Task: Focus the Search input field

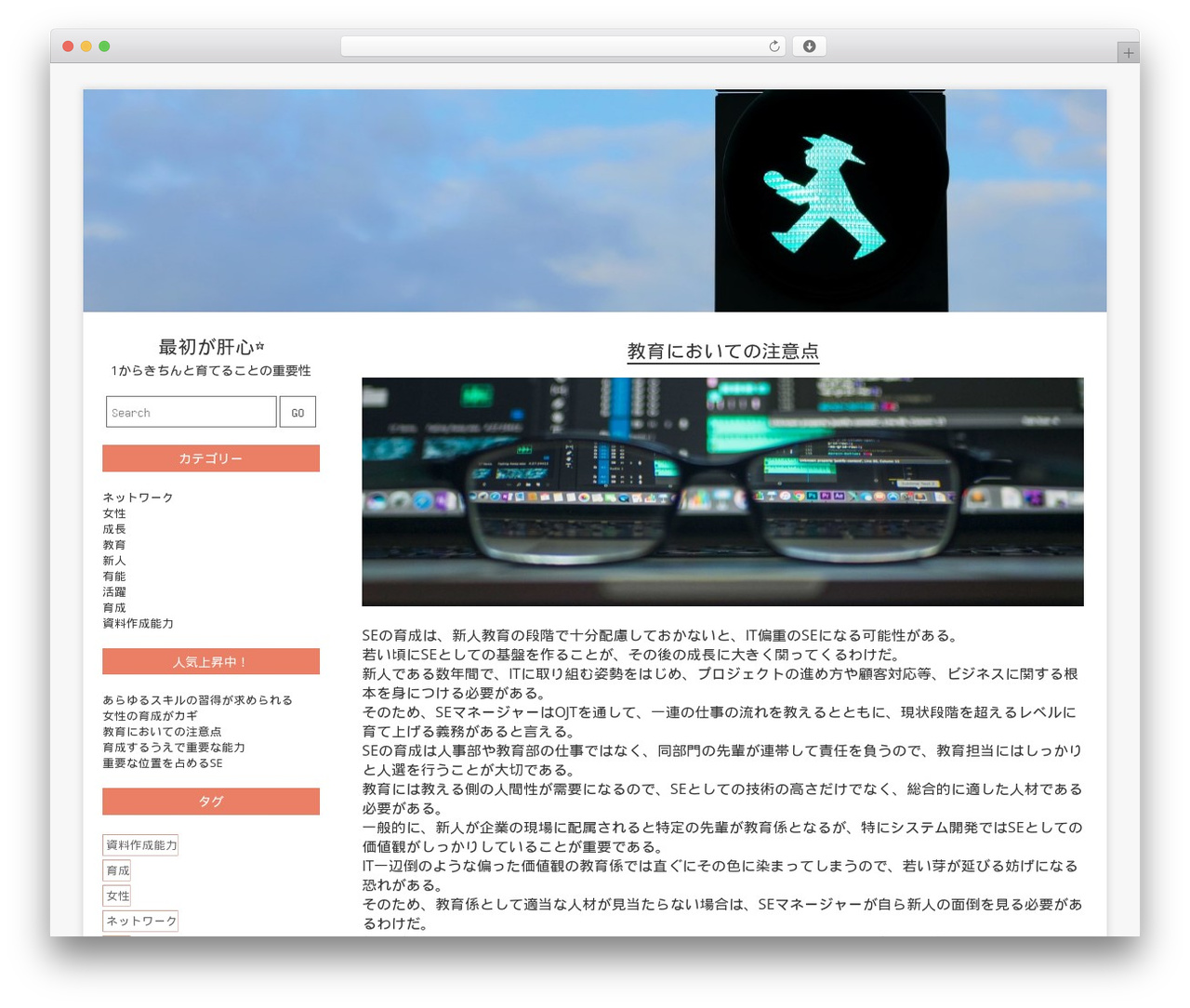Action: (192, 412)
